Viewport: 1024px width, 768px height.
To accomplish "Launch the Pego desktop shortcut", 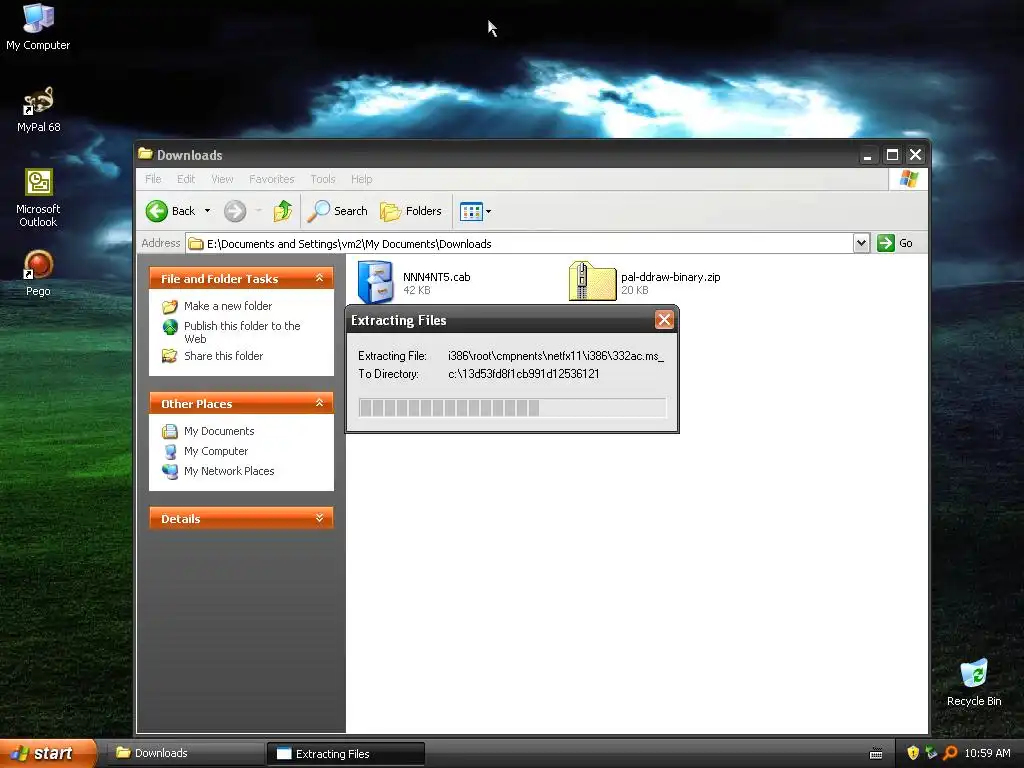I will coord(38,273).
